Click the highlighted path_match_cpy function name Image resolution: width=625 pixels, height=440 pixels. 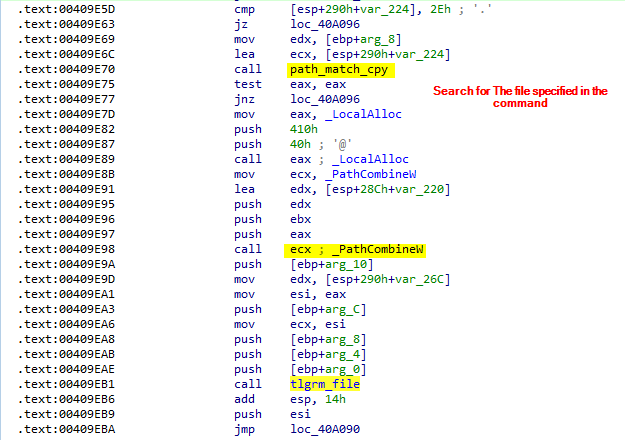pyautogui.click(x=341, y=70)
